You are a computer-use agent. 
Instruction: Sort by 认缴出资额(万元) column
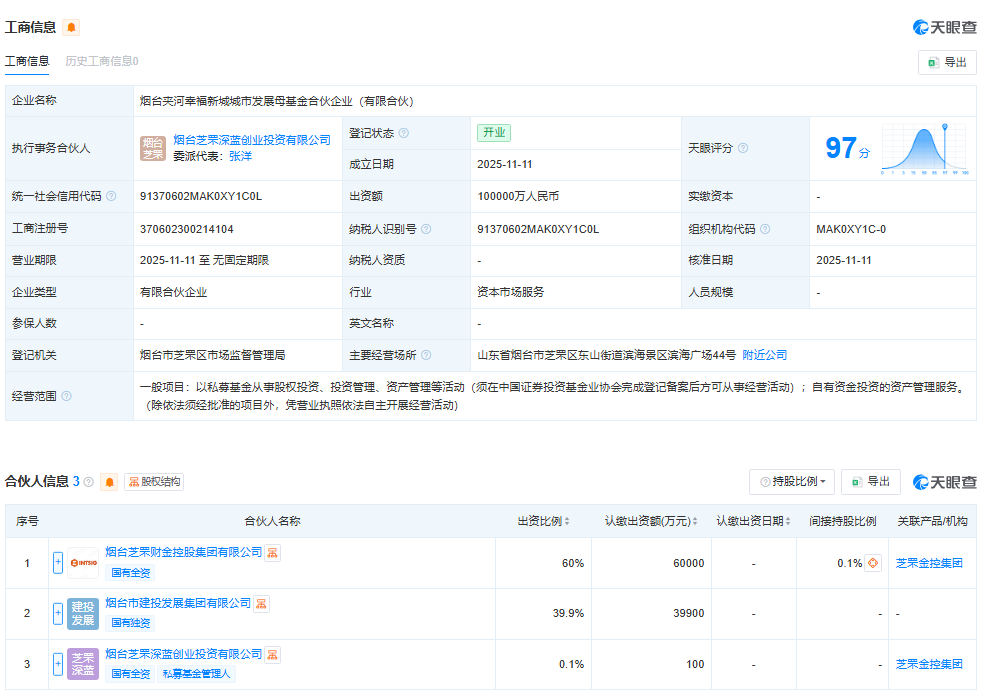point(695,521)
